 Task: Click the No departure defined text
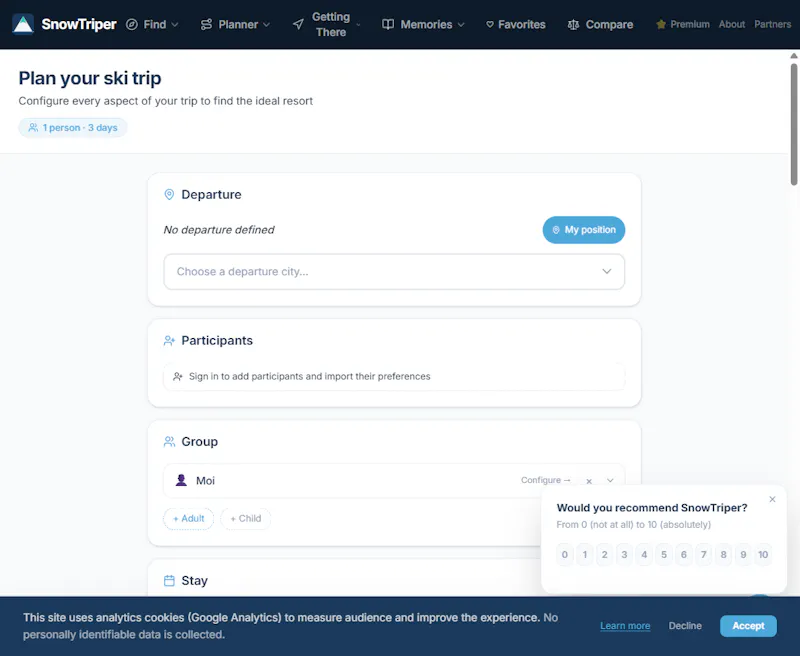tap(219, 230)
